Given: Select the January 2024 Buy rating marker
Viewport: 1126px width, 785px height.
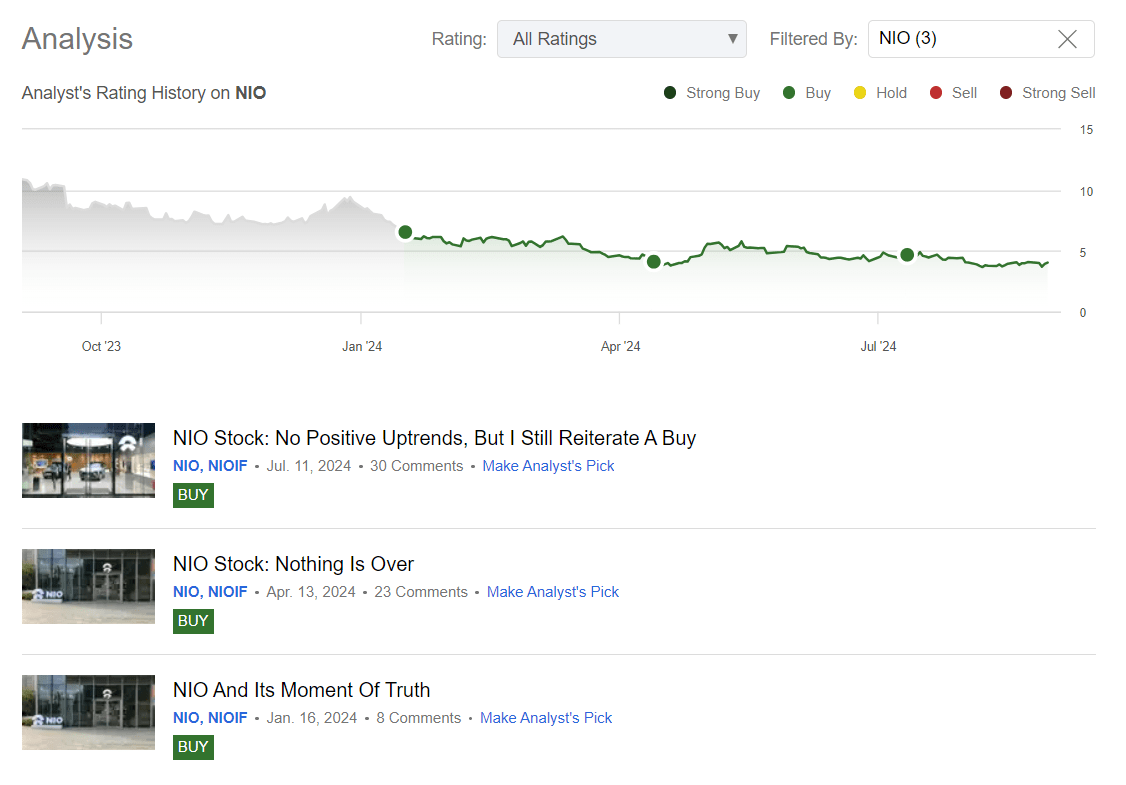Looking at the screenshot, I should [405, 232].
